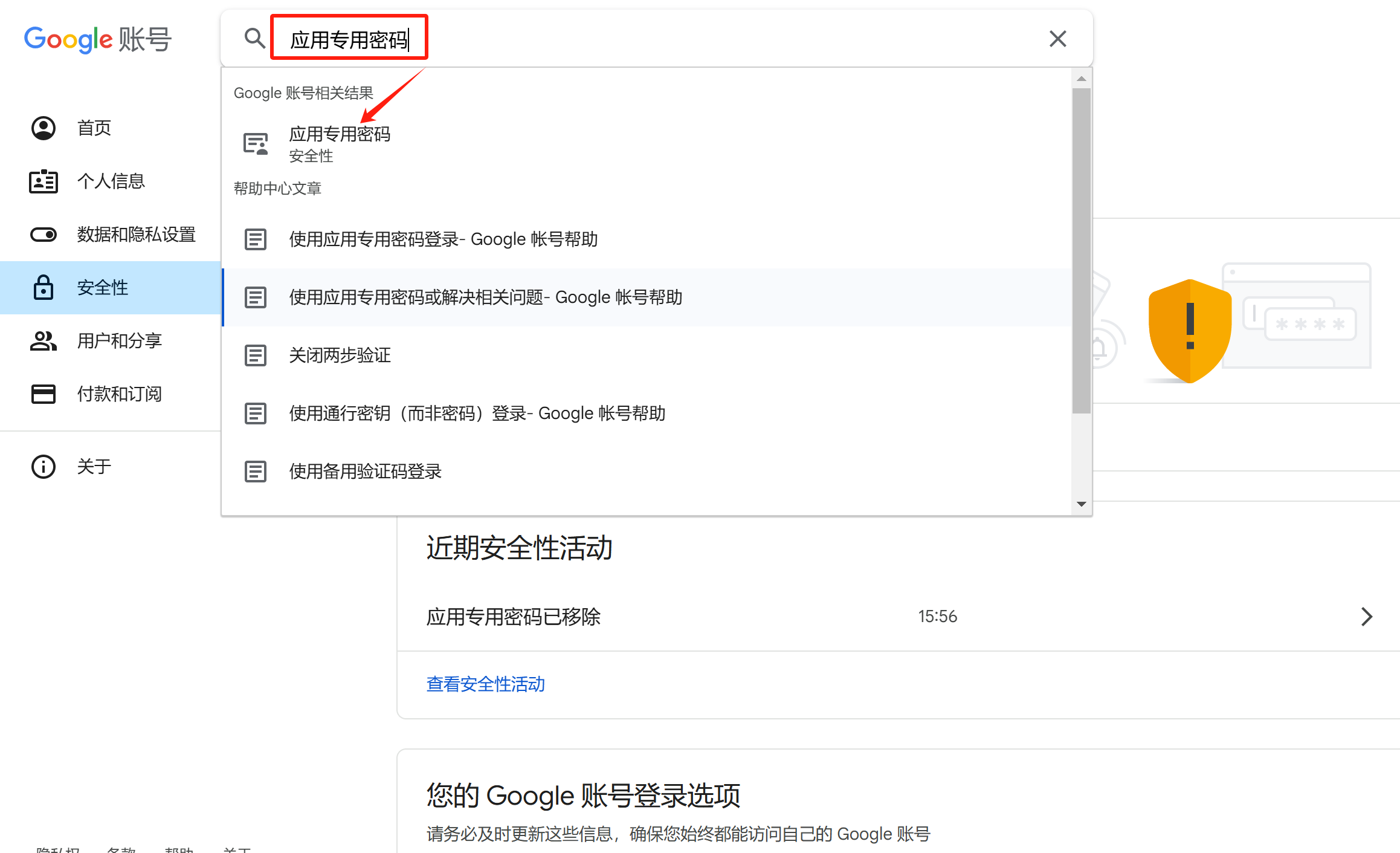Click the 首页 account circle icon

[x=44, y=128]
